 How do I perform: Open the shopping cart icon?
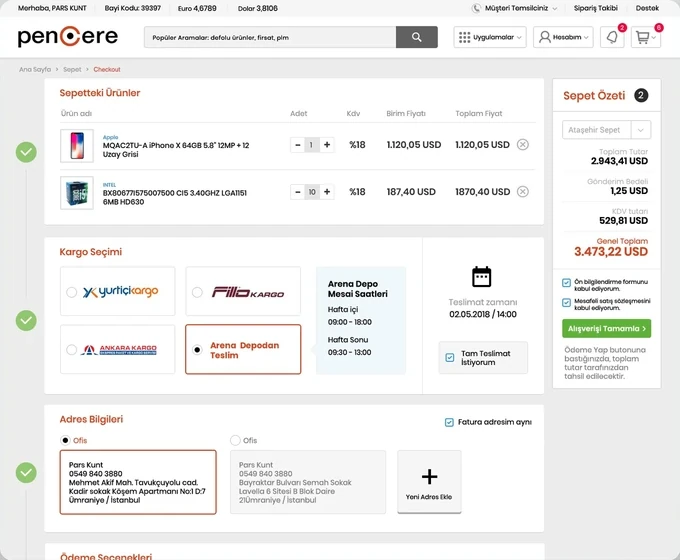pyautogui.click(x=642, y=38)
